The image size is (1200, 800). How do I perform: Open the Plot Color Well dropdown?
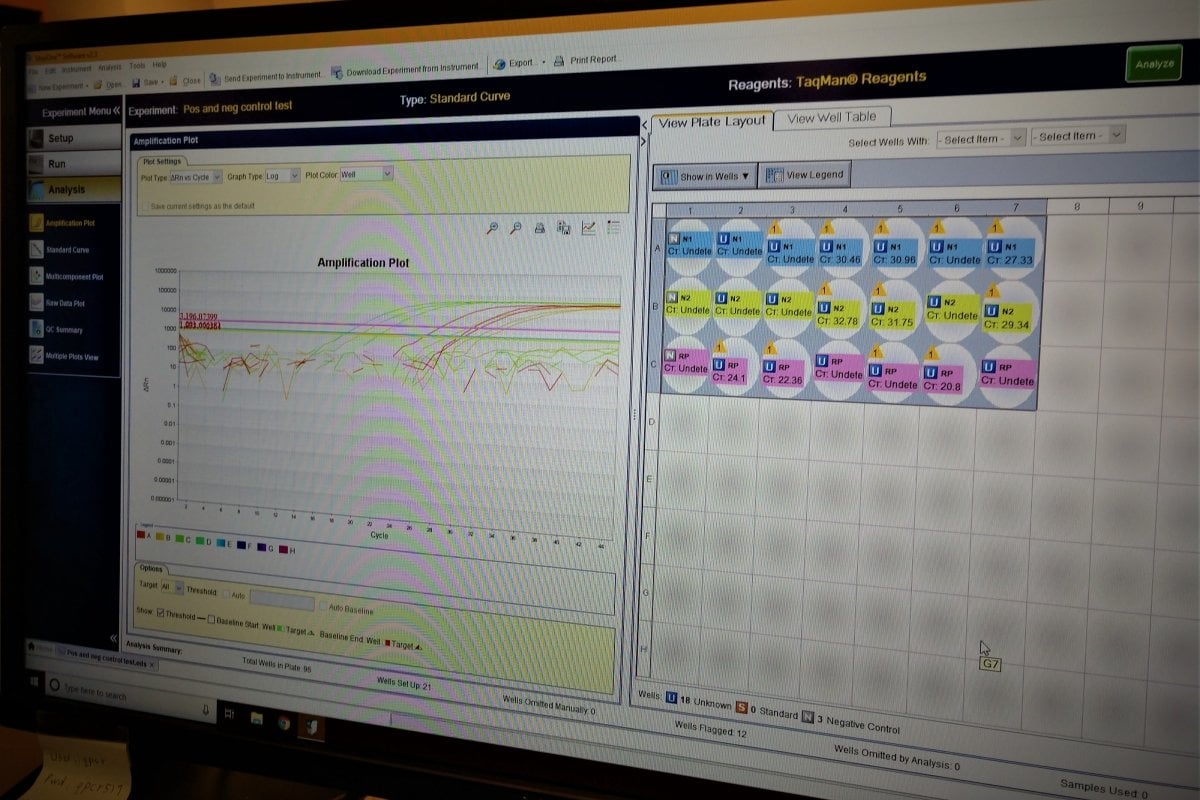(366, 174)
